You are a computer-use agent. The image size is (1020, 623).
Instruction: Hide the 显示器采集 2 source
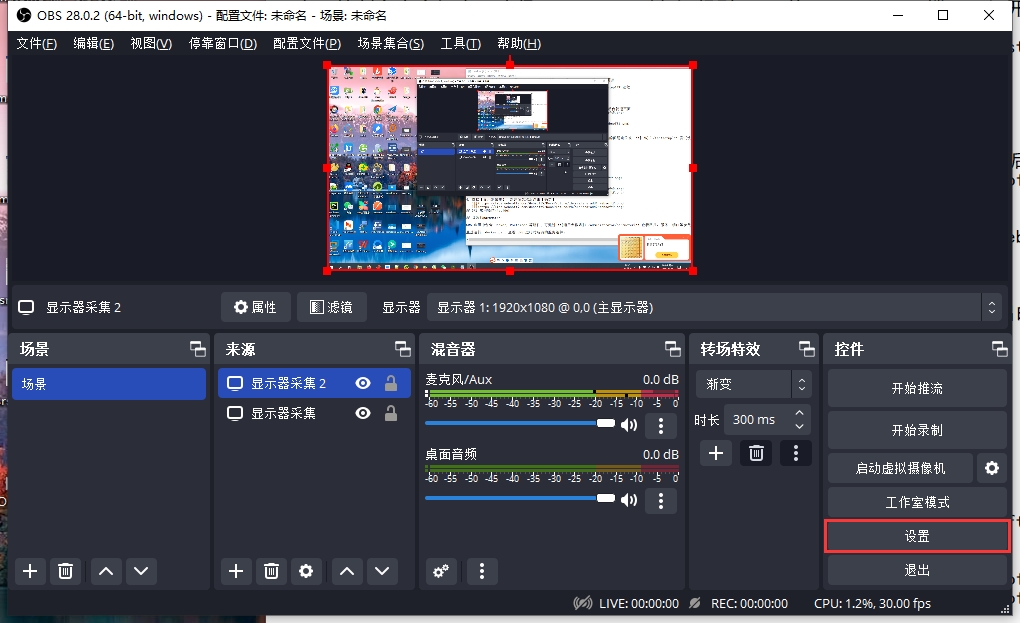[x=363, y=383]
